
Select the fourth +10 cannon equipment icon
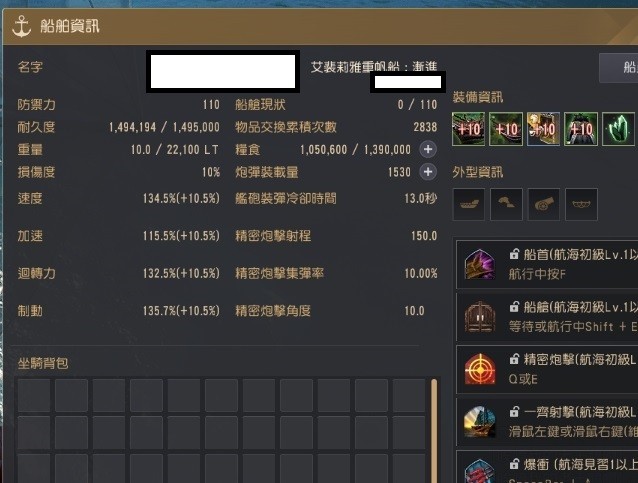point(581,129)
